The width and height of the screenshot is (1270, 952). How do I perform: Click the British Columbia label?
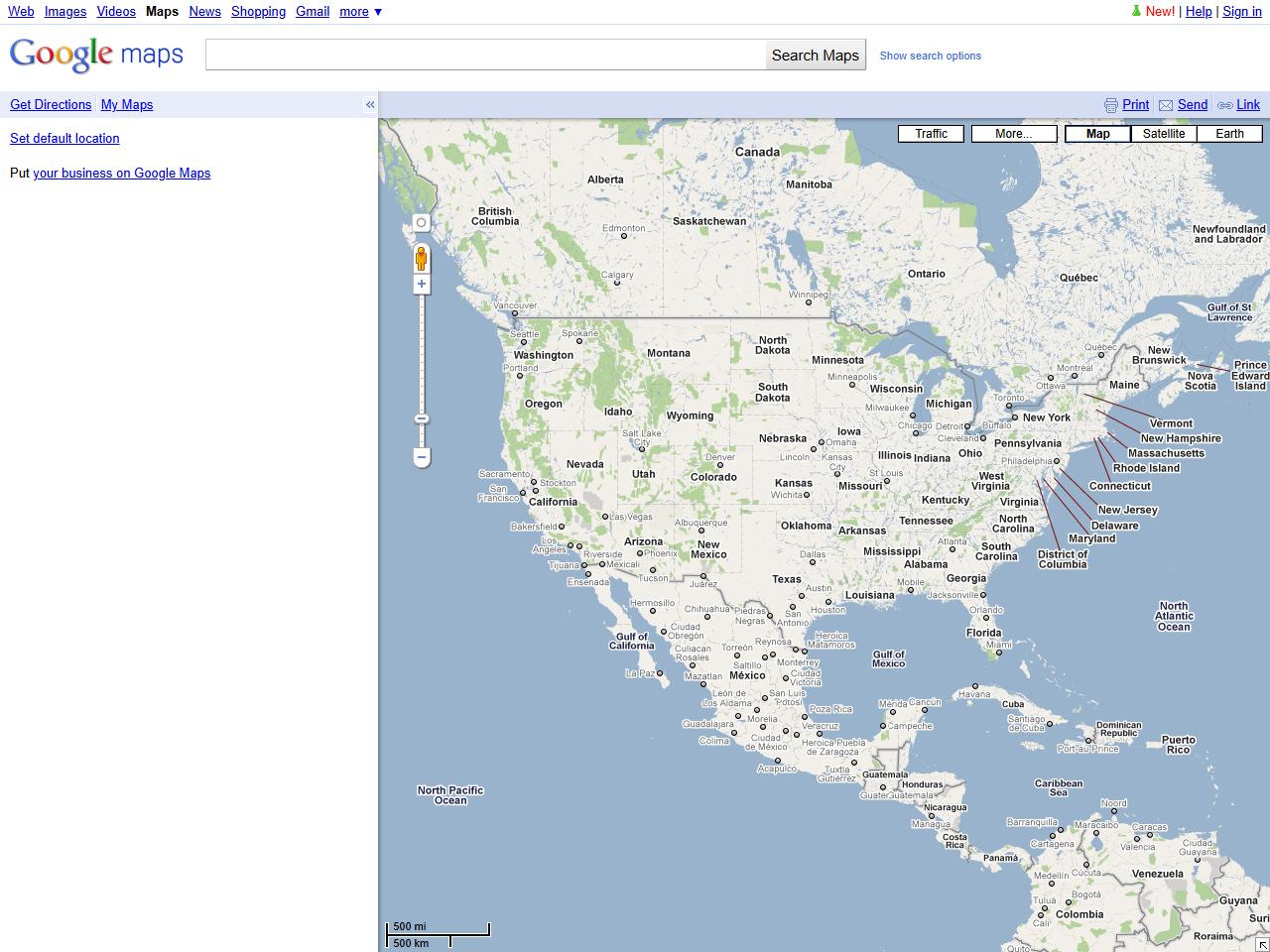tap(495, 216)
